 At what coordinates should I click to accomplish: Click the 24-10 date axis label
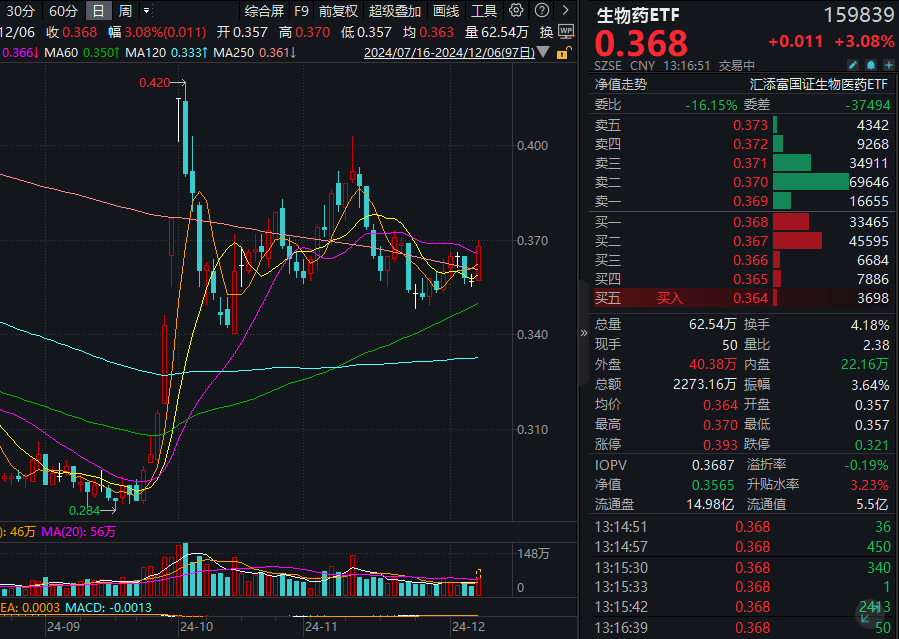196,626
